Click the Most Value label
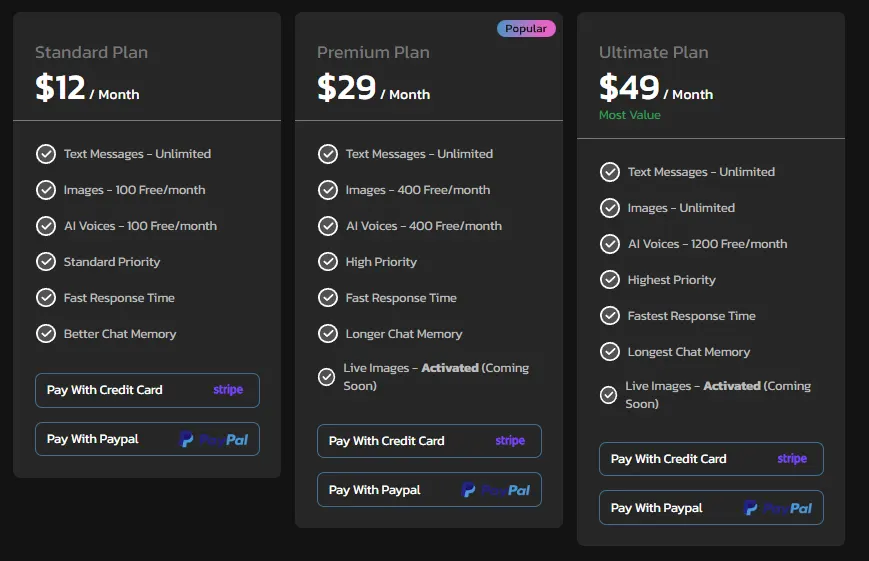The height and width of the screenshot is (561, 869). [630, 115]
